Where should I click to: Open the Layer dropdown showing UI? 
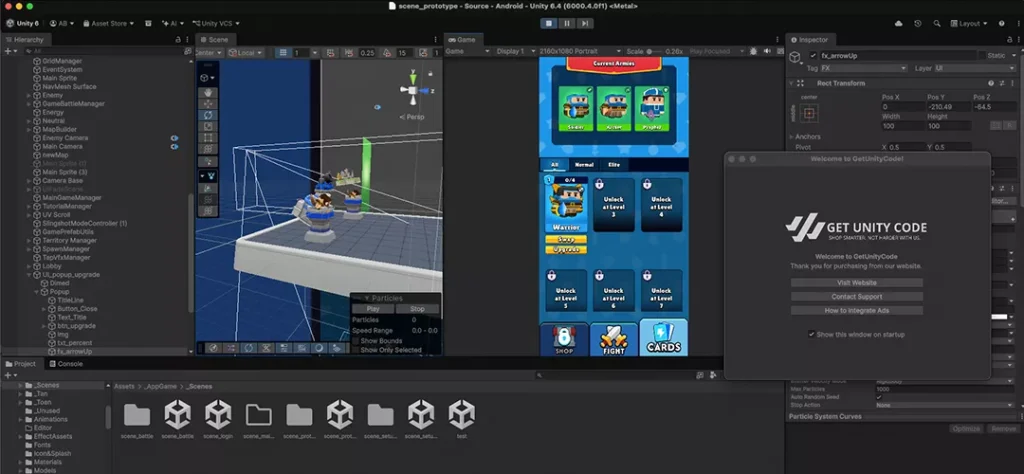pos(974,68)
